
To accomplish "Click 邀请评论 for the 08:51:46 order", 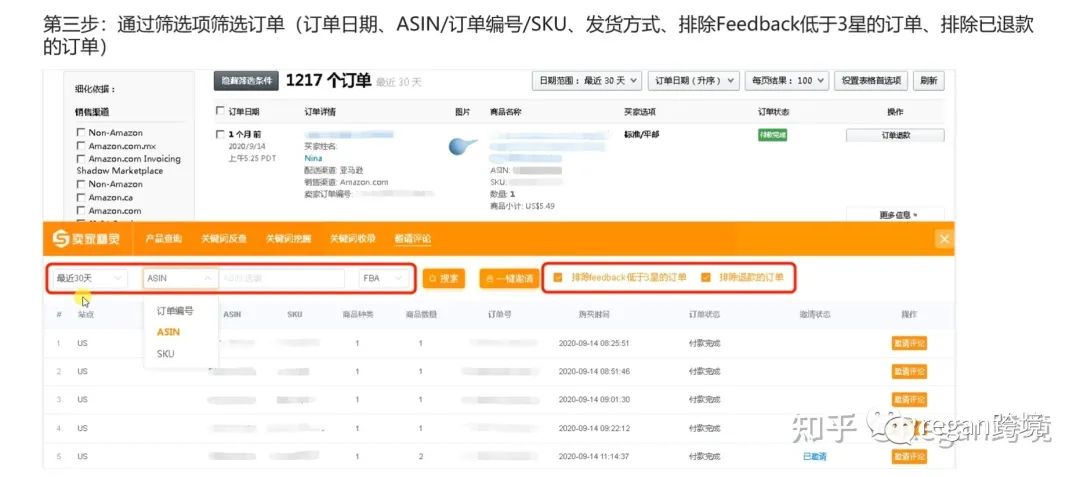I will (909, 371).
